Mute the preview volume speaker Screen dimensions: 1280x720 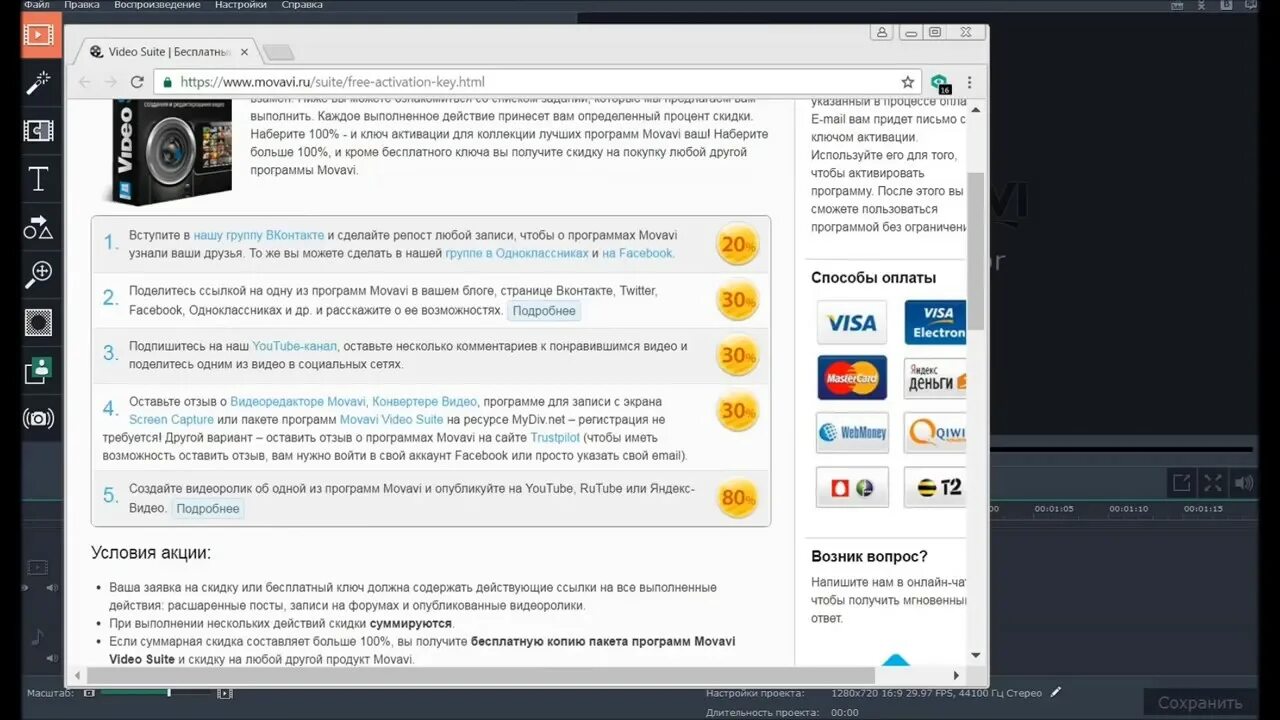point(1244,483)
